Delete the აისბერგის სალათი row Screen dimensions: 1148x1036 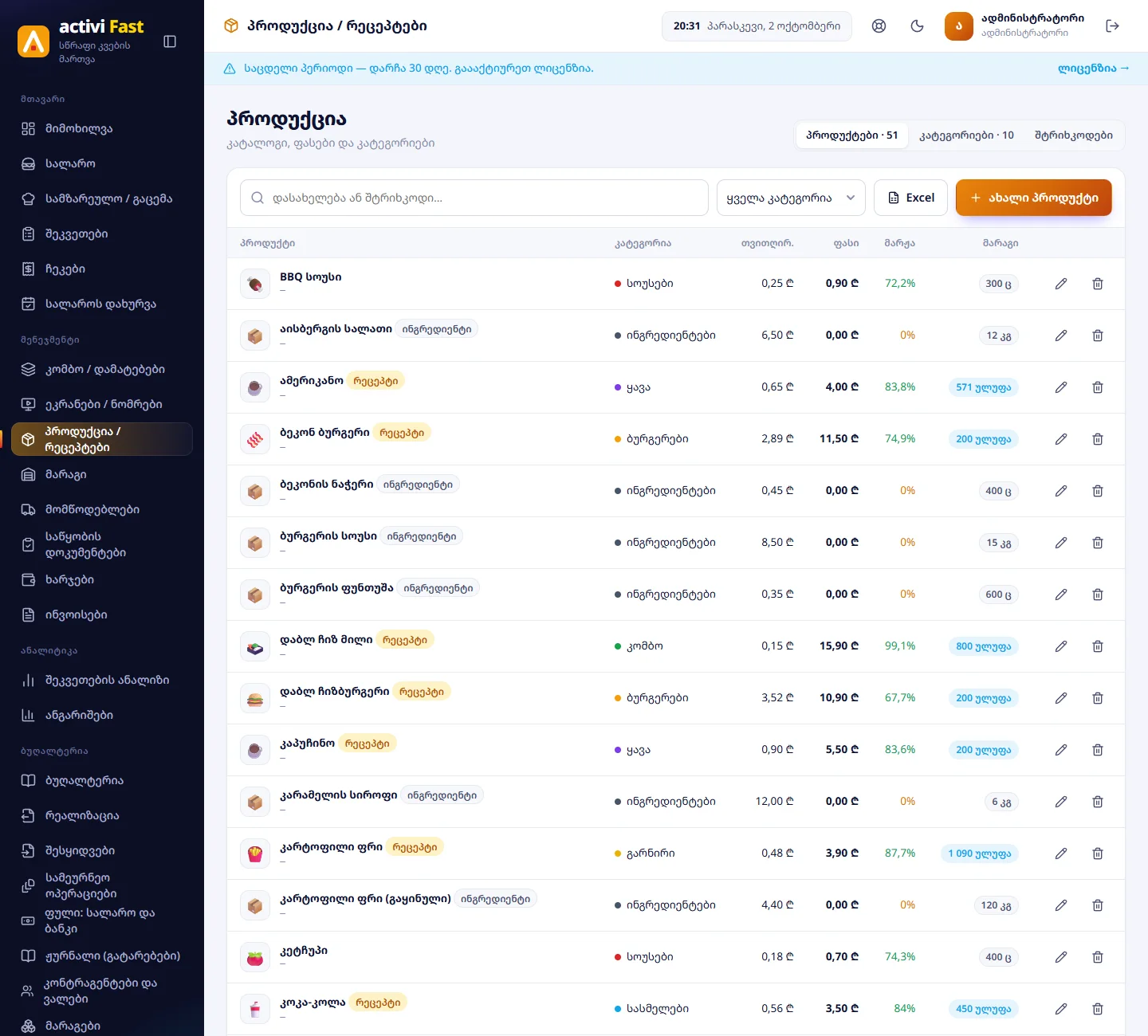(x=1098, y=336)
